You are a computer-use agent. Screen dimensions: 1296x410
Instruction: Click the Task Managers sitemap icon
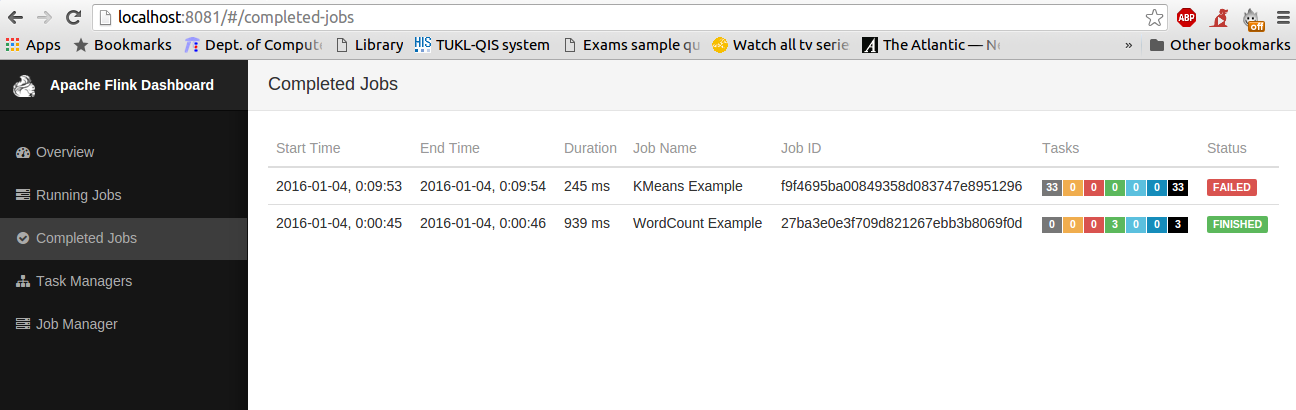[x=24, y=282]
